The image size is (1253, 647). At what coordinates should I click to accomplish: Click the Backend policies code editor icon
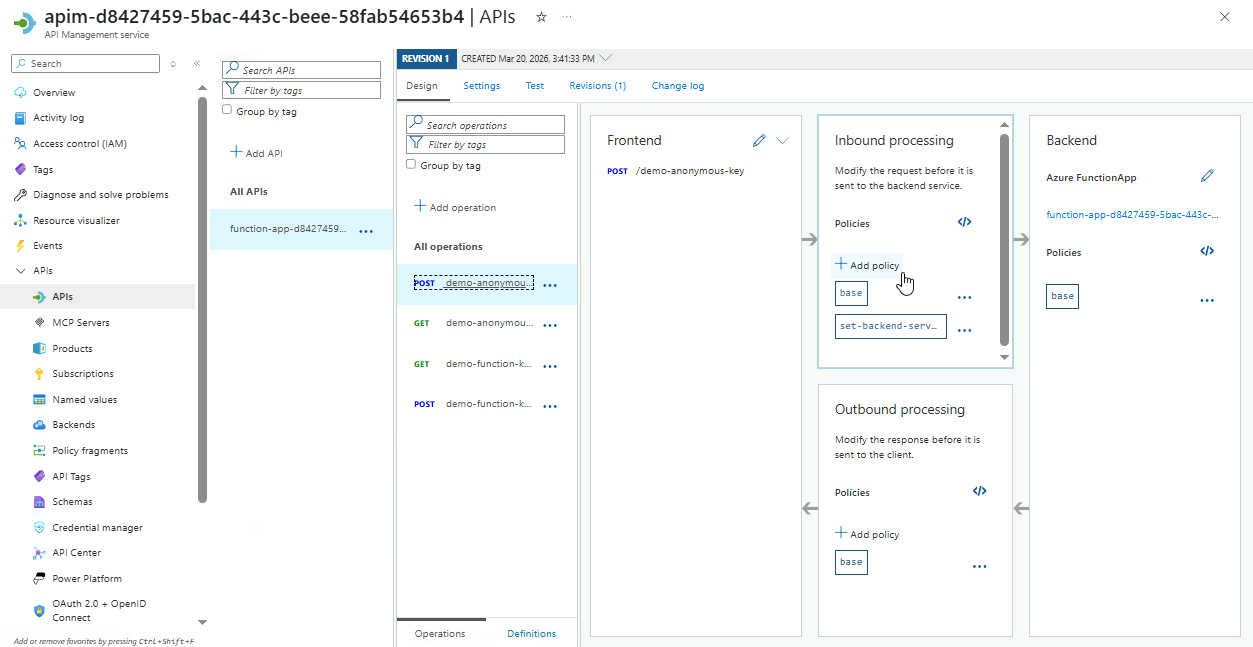point(1207,252)
